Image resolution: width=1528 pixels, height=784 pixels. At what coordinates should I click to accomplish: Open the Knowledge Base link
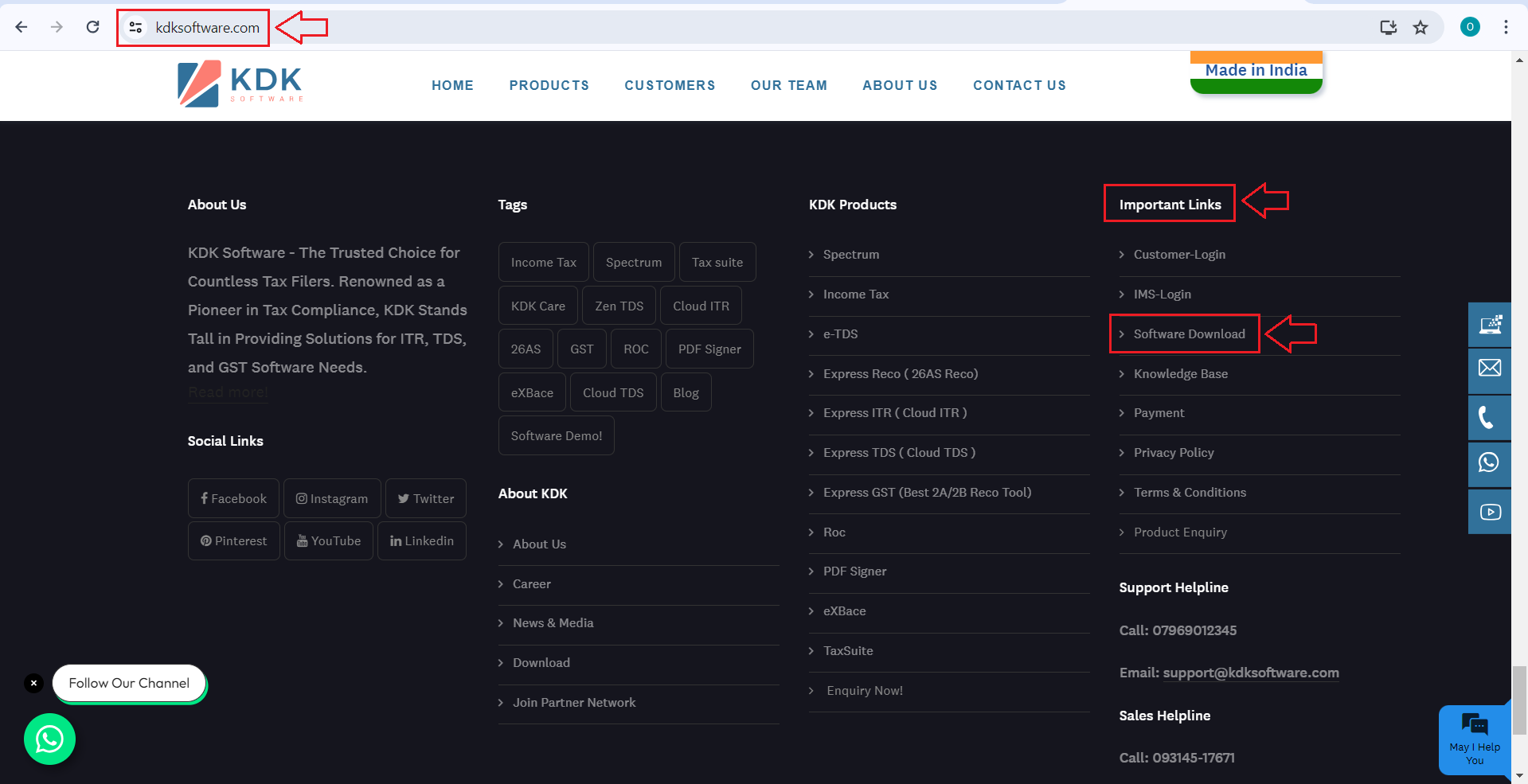pos(1181,373)
